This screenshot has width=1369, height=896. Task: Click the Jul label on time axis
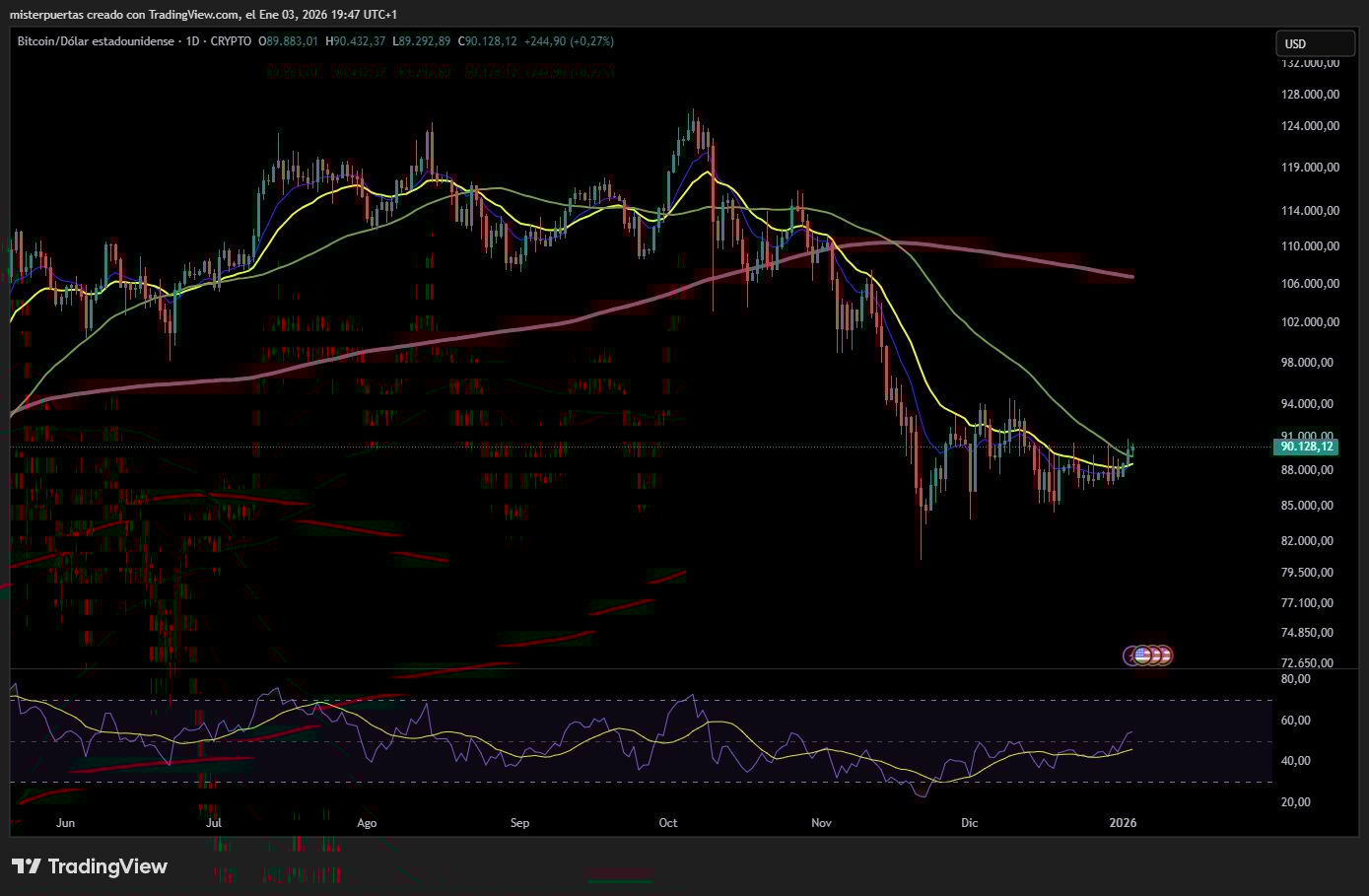pyautogui.click(x=214, y=823)
